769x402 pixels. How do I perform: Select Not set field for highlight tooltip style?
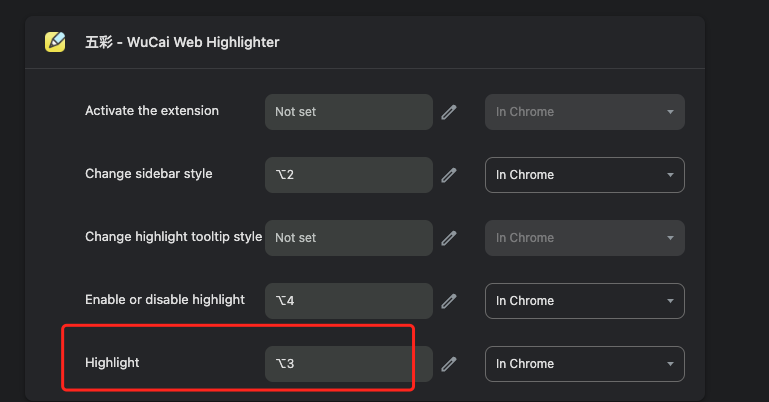[x=349, y=238]
